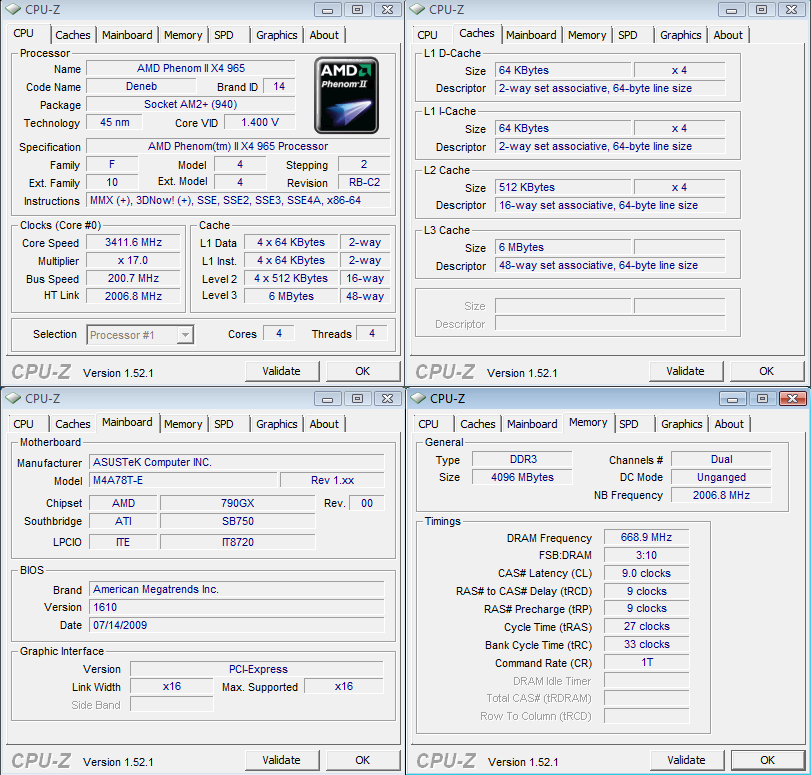Viewport: 811px width, 775px height.
Task: Select Memory tab in Mainboard window
Action: pos(183,424)
